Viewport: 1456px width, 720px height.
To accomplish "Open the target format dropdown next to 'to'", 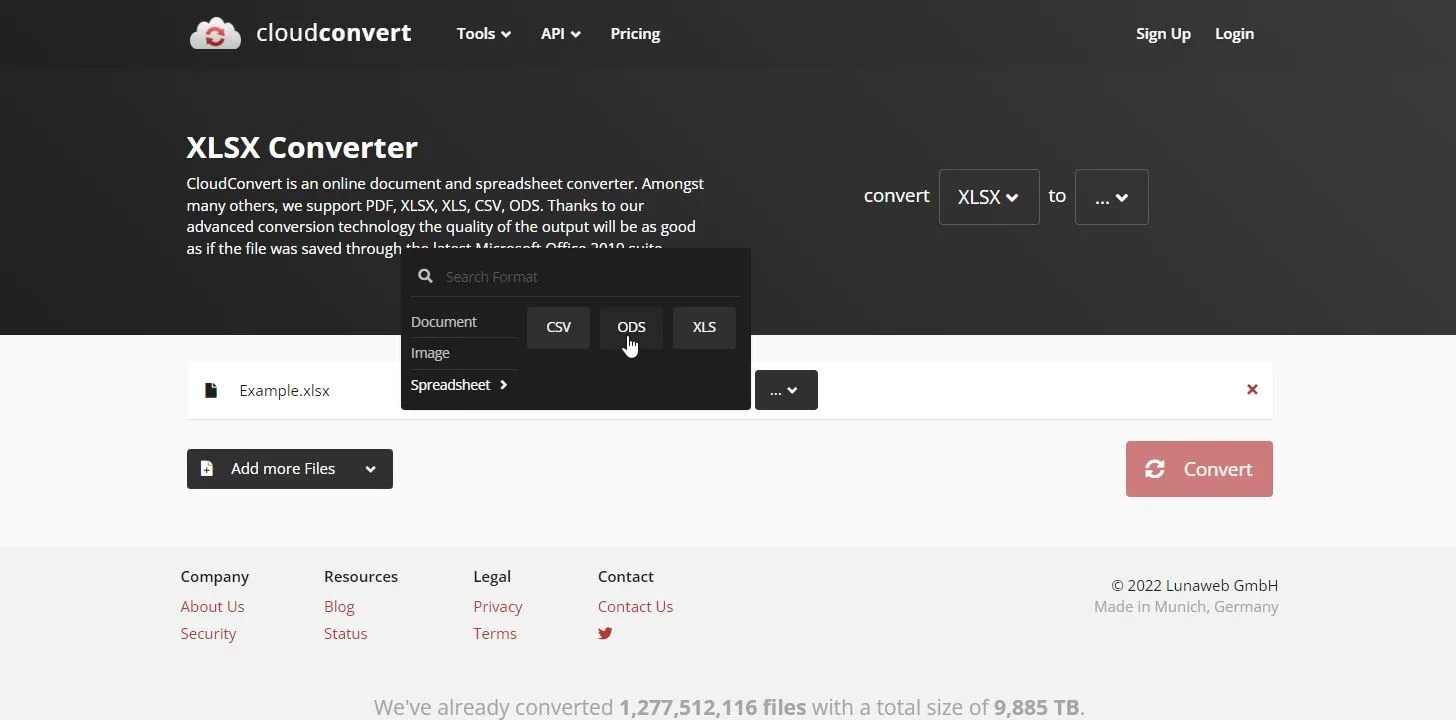I will 1111,196.
